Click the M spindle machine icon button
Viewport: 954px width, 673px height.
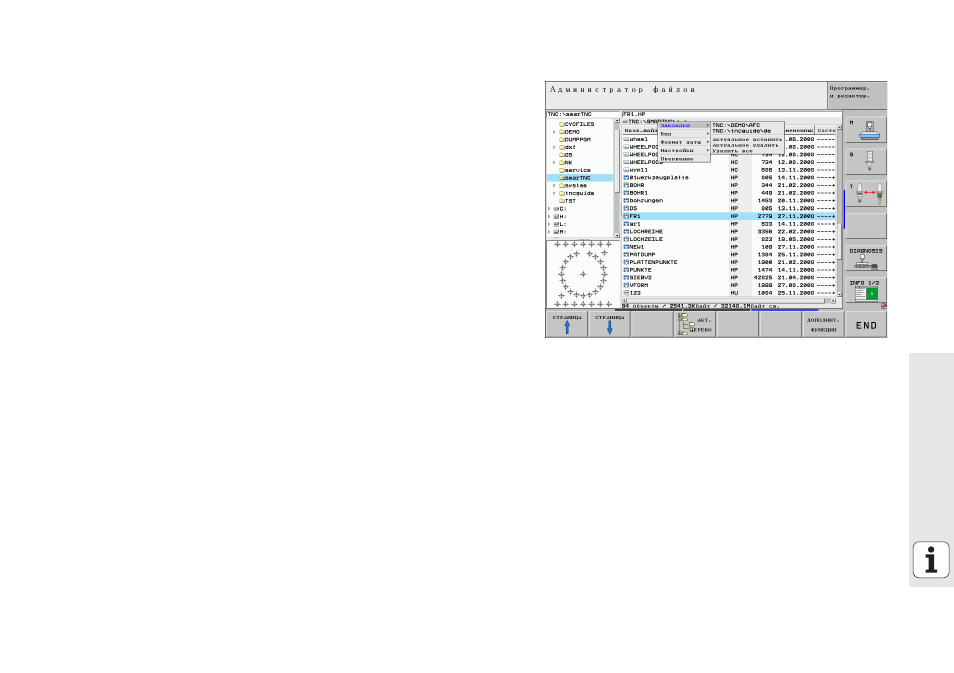tap(866, 130)
